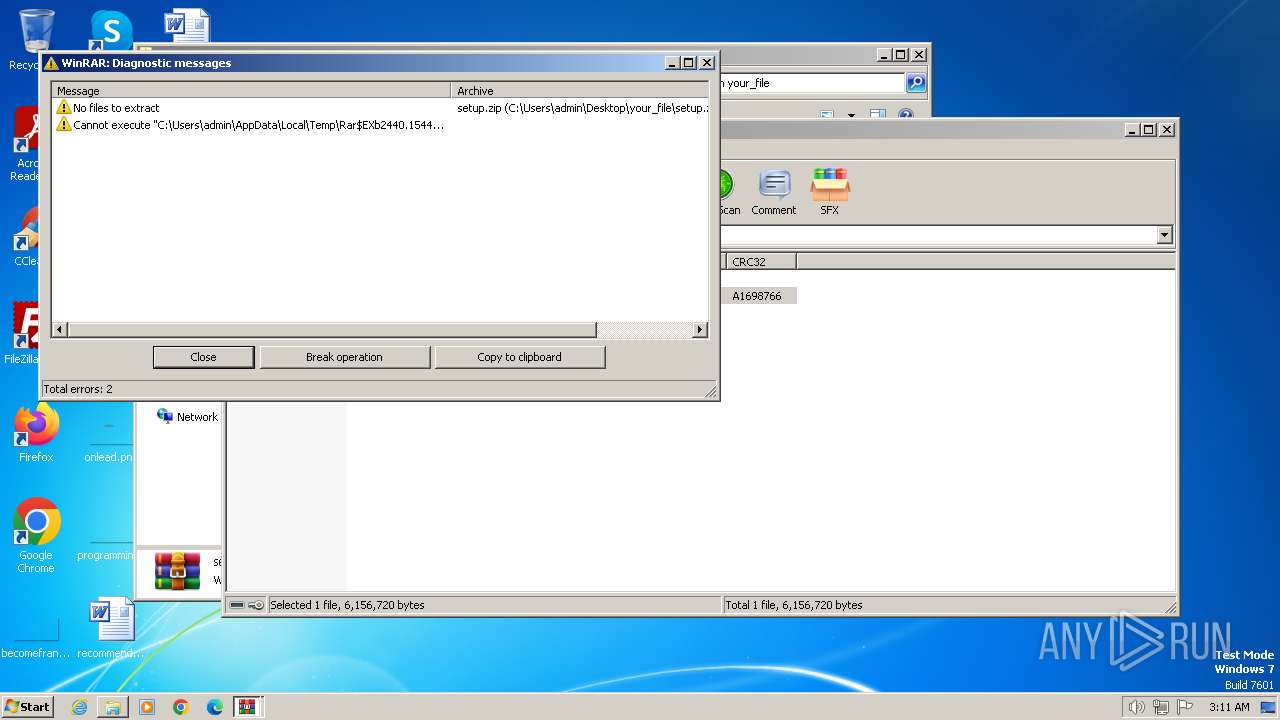
Task: Click the Close button in Diagnostic messages
Action: click(203, 357)
